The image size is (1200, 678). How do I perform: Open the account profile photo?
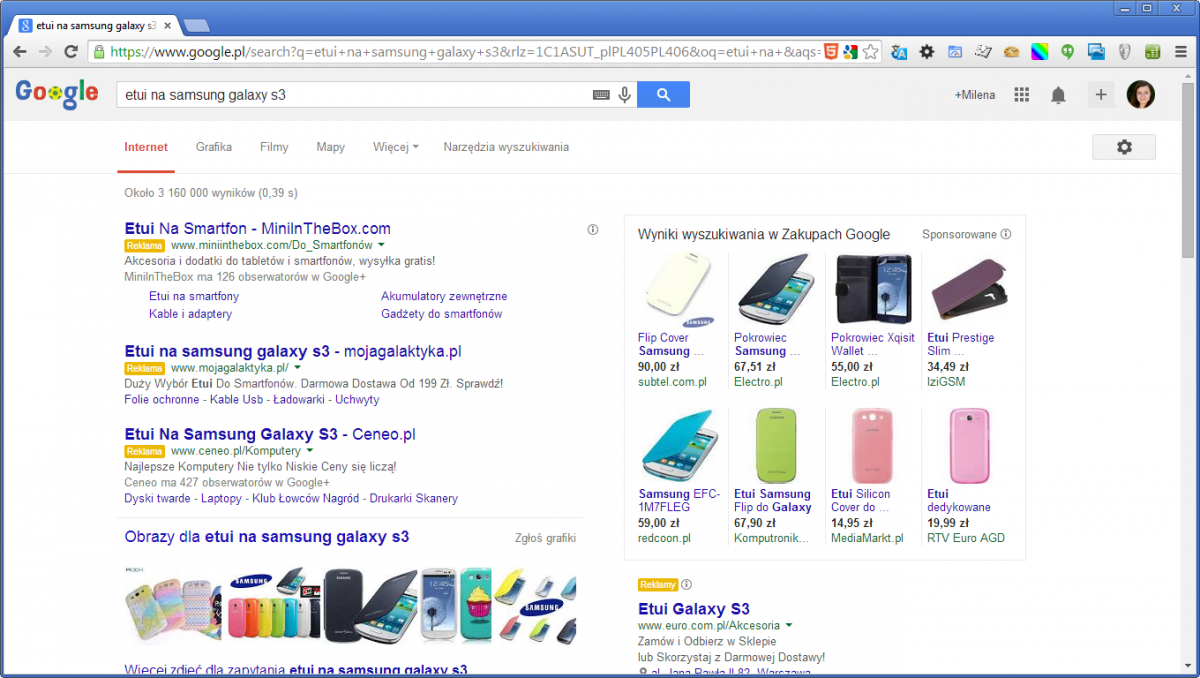1140,95
